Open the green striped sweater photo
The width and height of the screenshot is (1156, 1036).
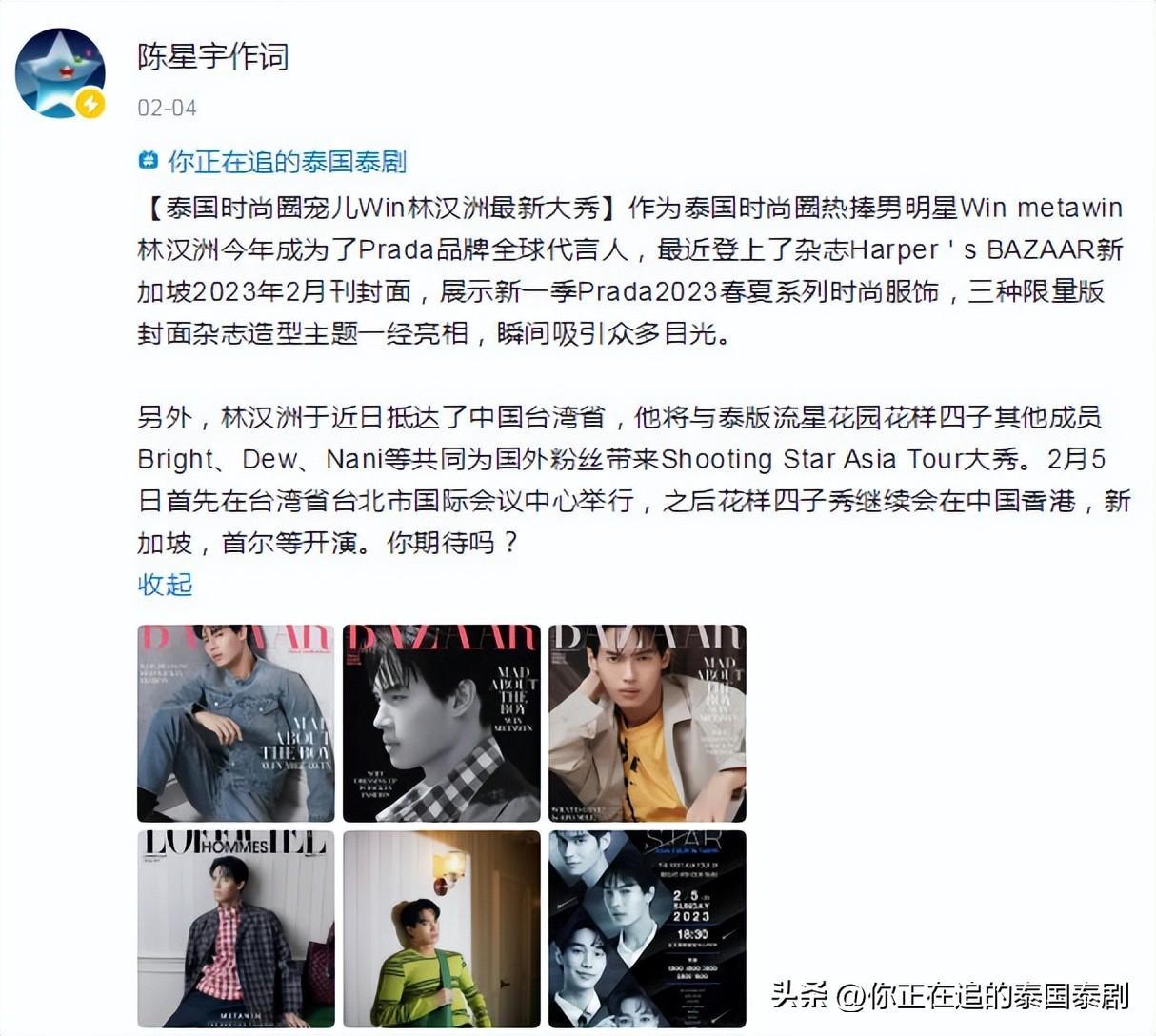tap(442, 928)
